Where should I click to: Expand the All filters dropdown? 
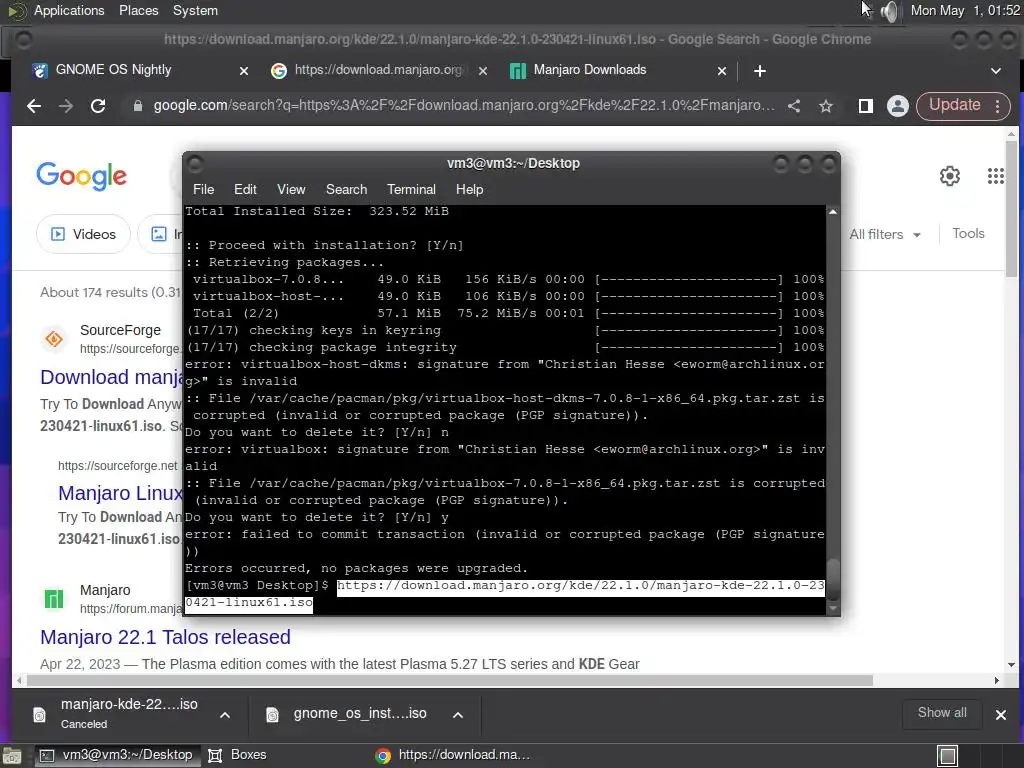click(x=885, y=234)
